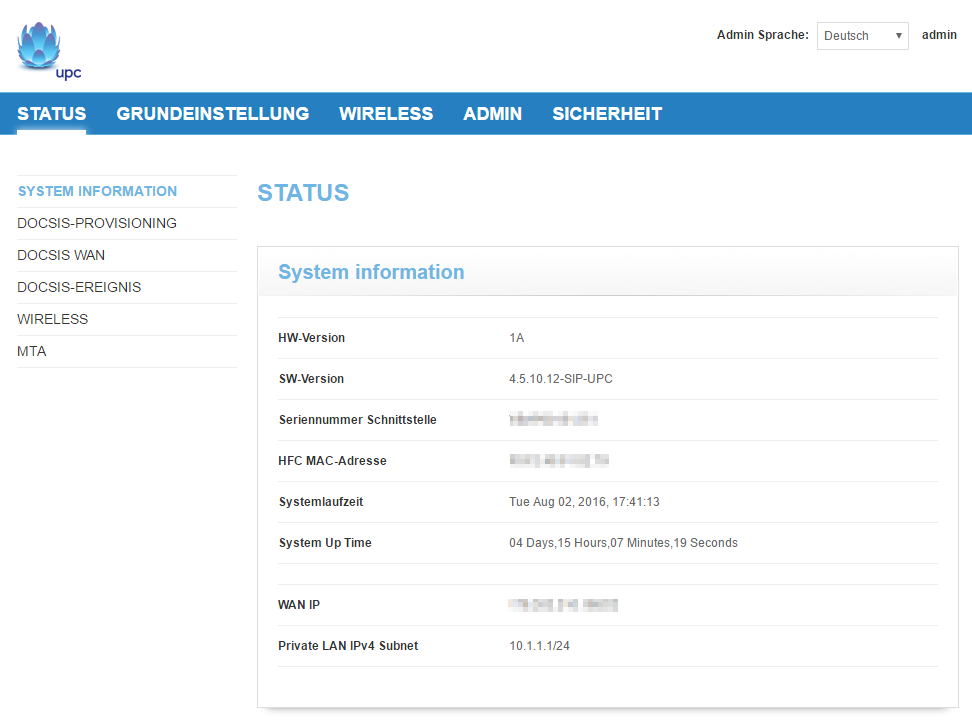The image size is (972, 725).
Task: Click the System Up Time value
Action: [x=623, y=543]
